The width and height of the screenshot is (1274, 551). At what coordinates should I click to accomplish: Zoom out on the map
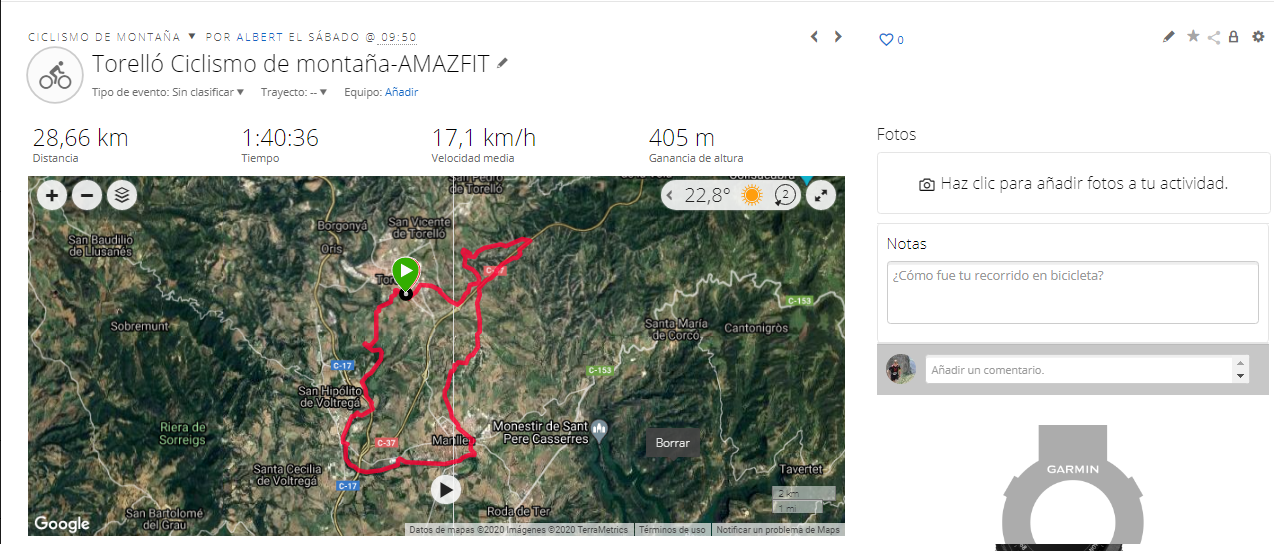point(87,195)
